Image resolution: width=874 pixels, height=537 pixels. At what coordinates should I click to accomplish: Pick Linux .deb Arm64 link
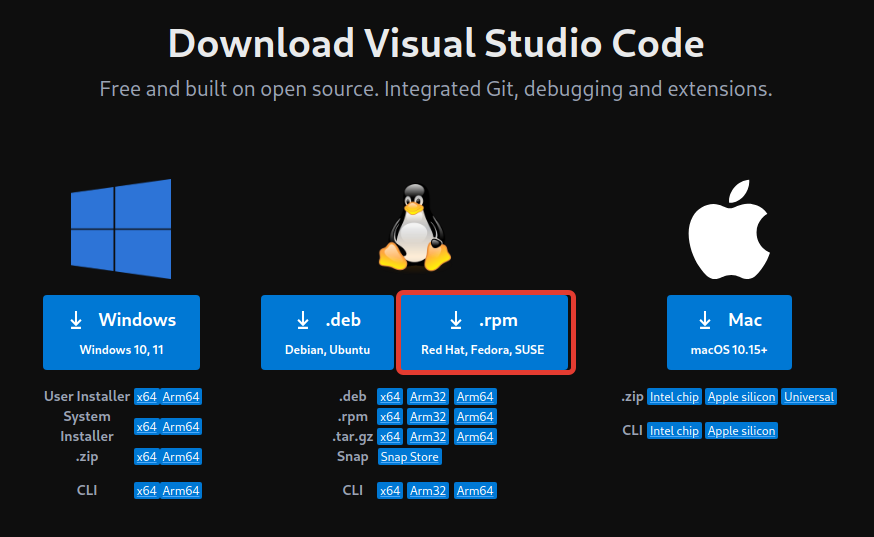[x=475, y=396]
